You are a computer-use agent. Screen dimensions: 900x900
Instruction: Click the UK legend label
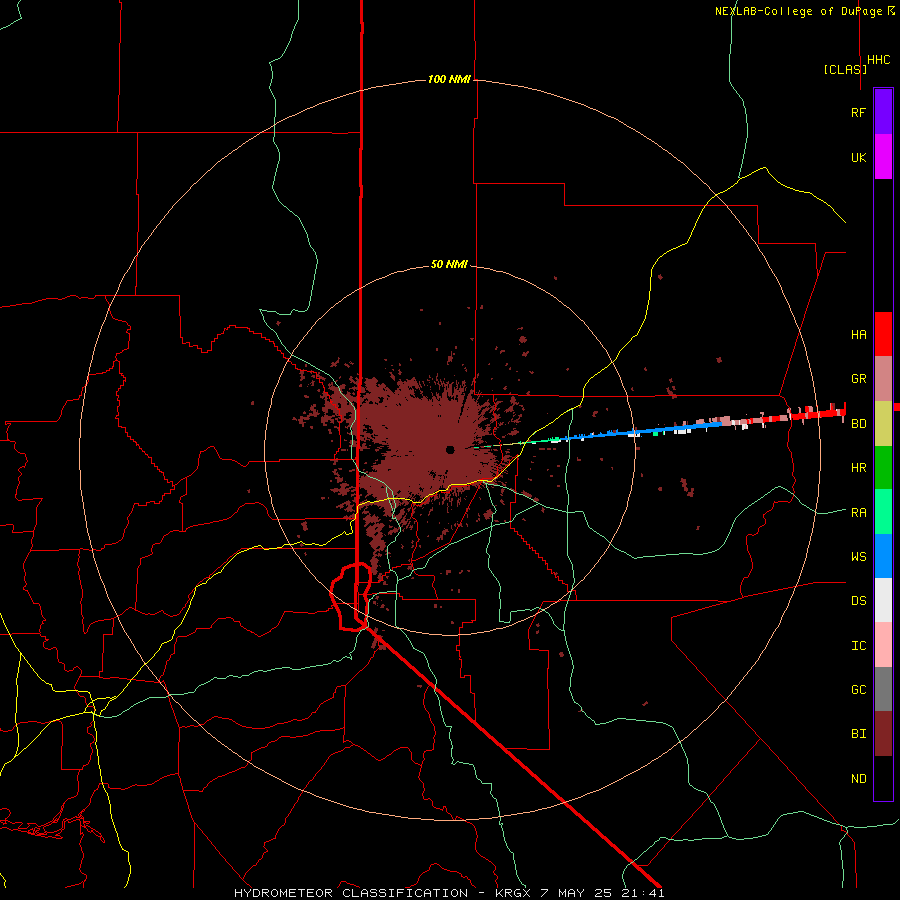859,157
